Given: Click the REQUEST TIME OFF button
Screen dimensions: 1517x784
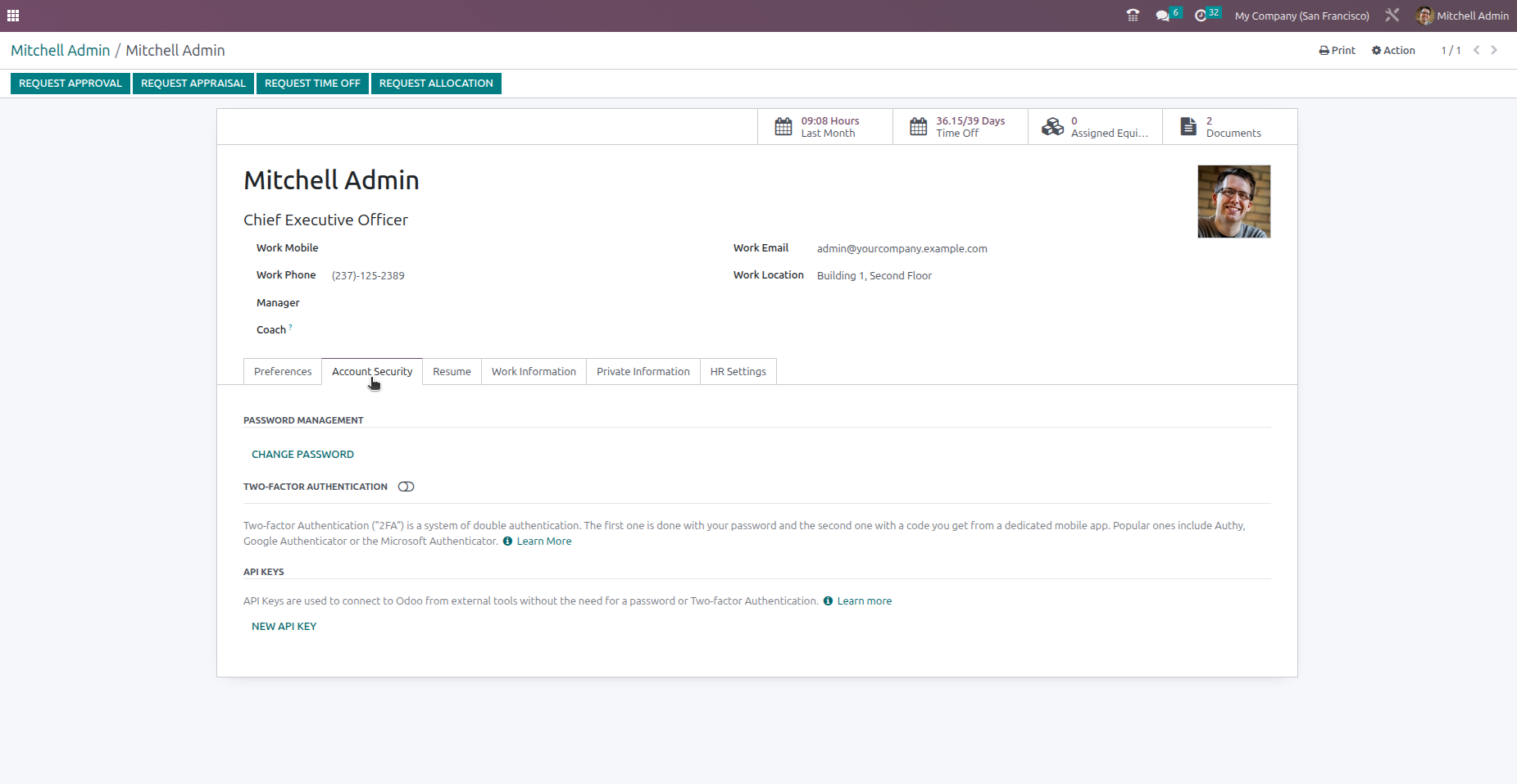Looking at the screenshot, I should [x=312, y=83].
